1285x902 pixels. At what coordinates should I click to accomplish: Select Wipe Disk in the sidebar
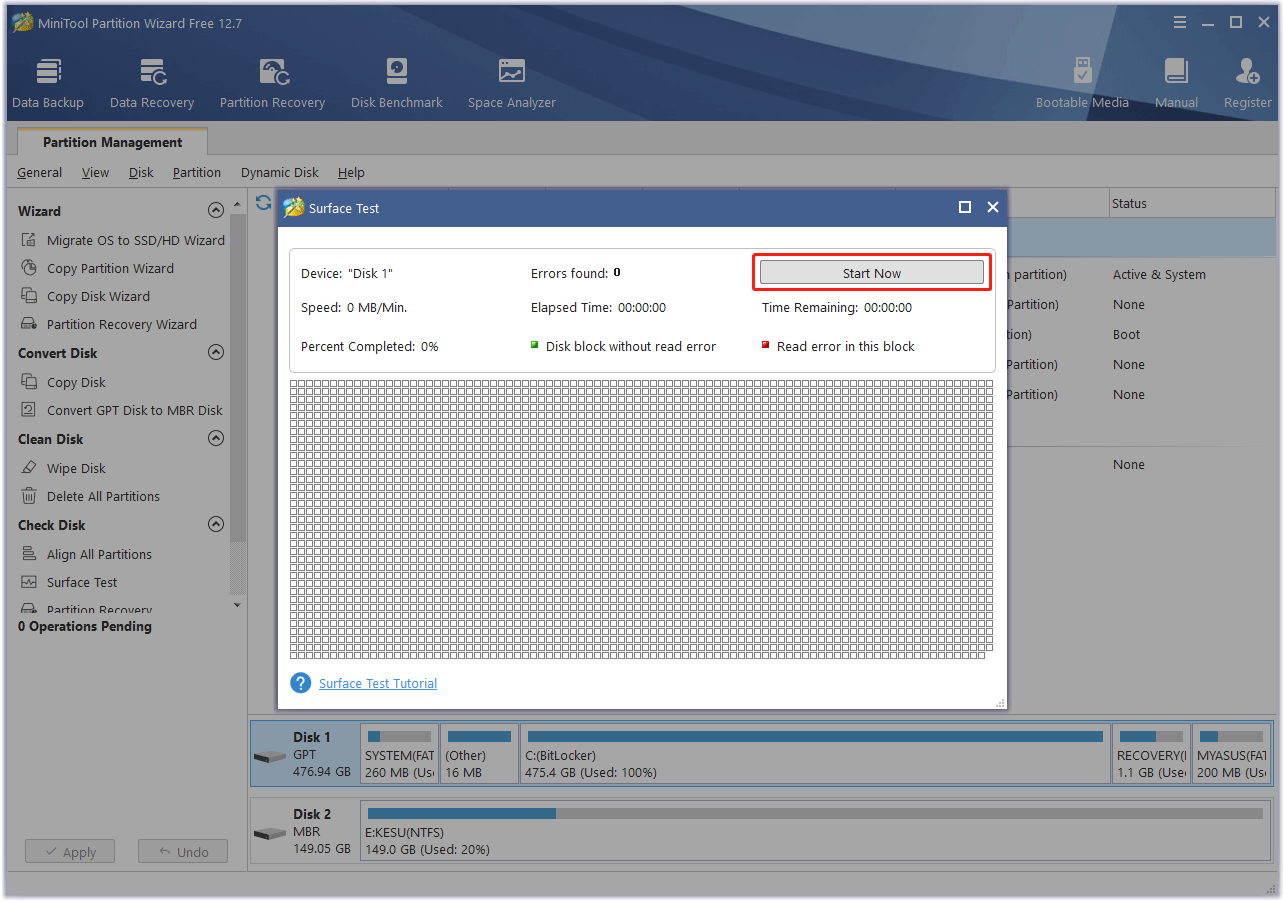(x=75, y=467)
